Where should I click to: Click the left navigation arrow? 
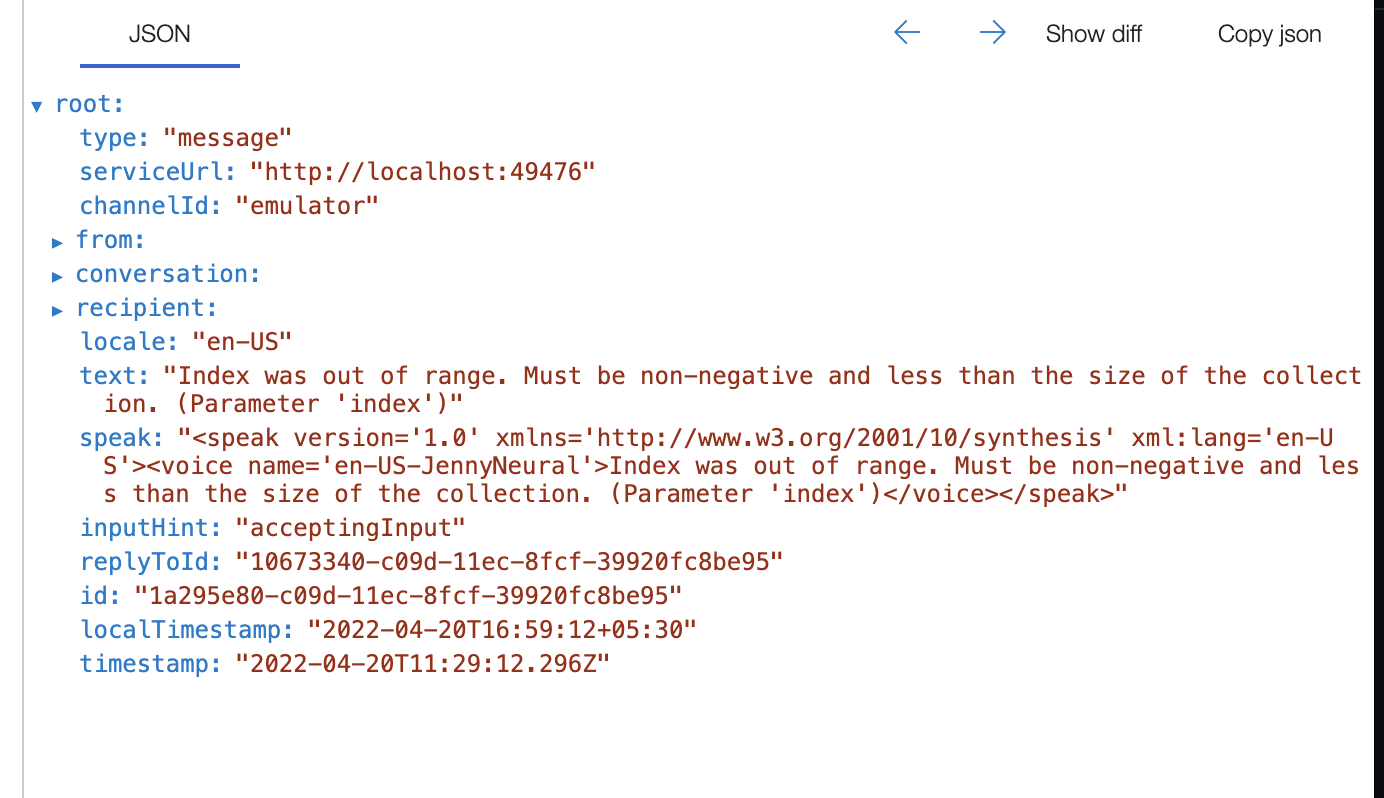[906, 32]
